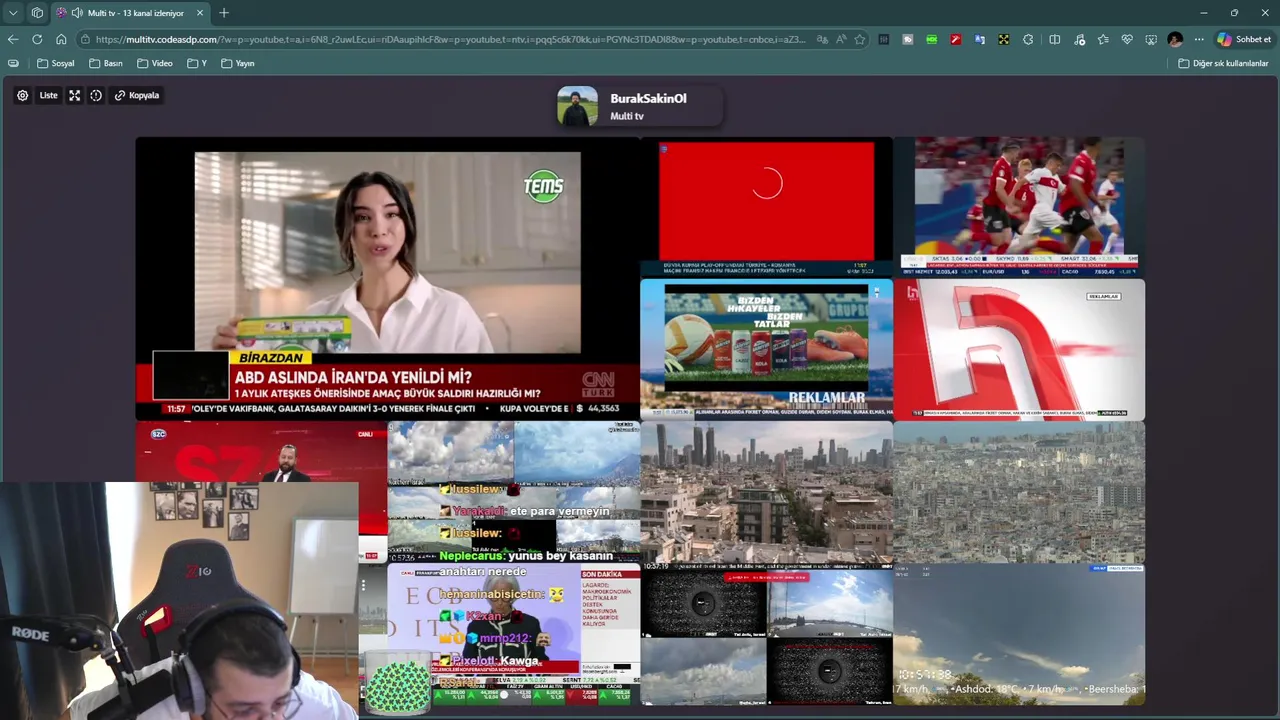Select the Son Dakika news stream

point(513,635)
